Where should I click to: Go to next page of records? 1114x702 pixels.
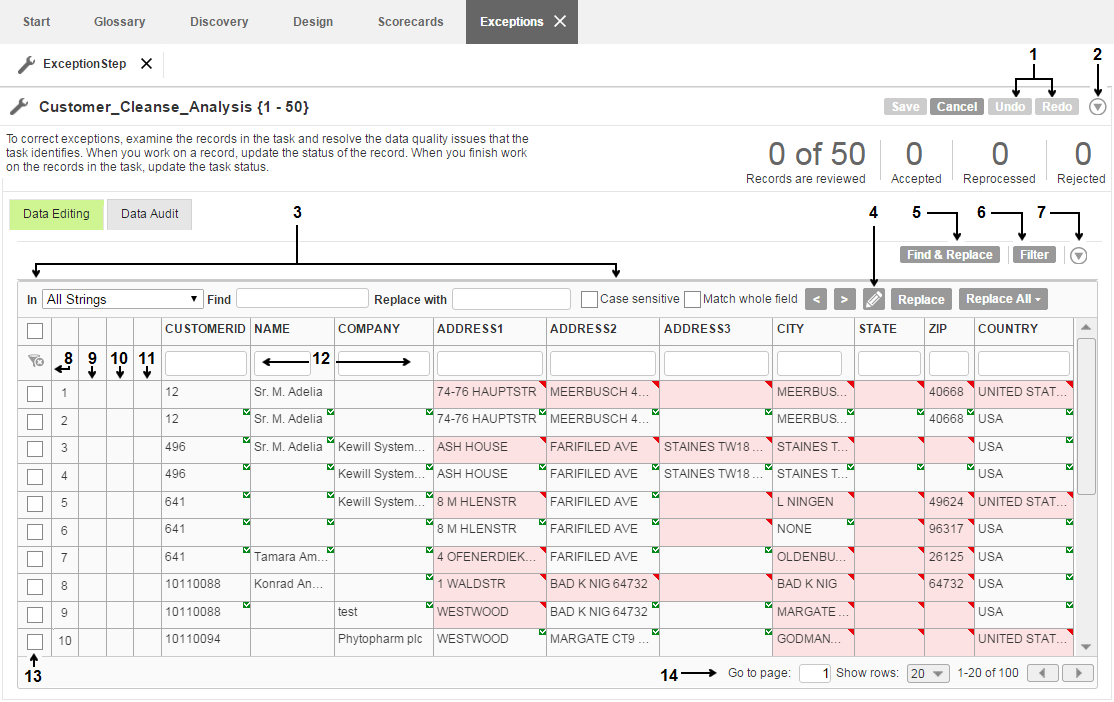pyautogui.click(x=1077, y=673)
